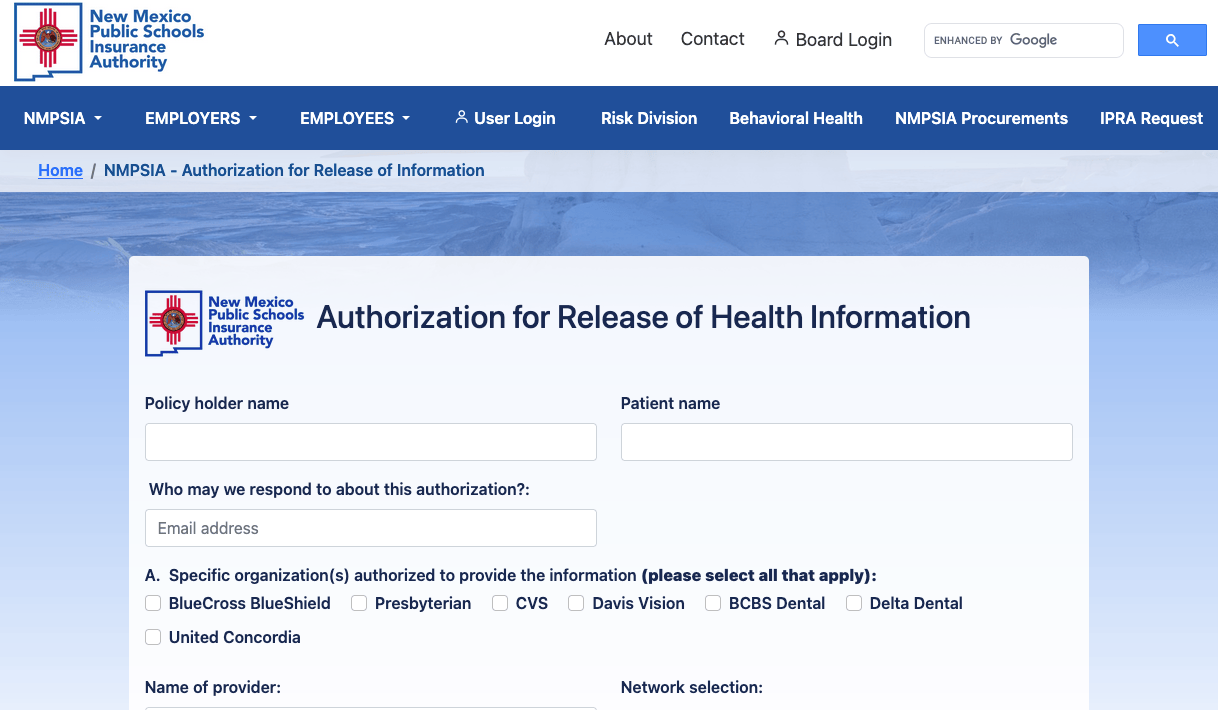The width and height of the screenshot is (1218, 710).
Task: Click the person icon beside Board Login
Action: 780,38
